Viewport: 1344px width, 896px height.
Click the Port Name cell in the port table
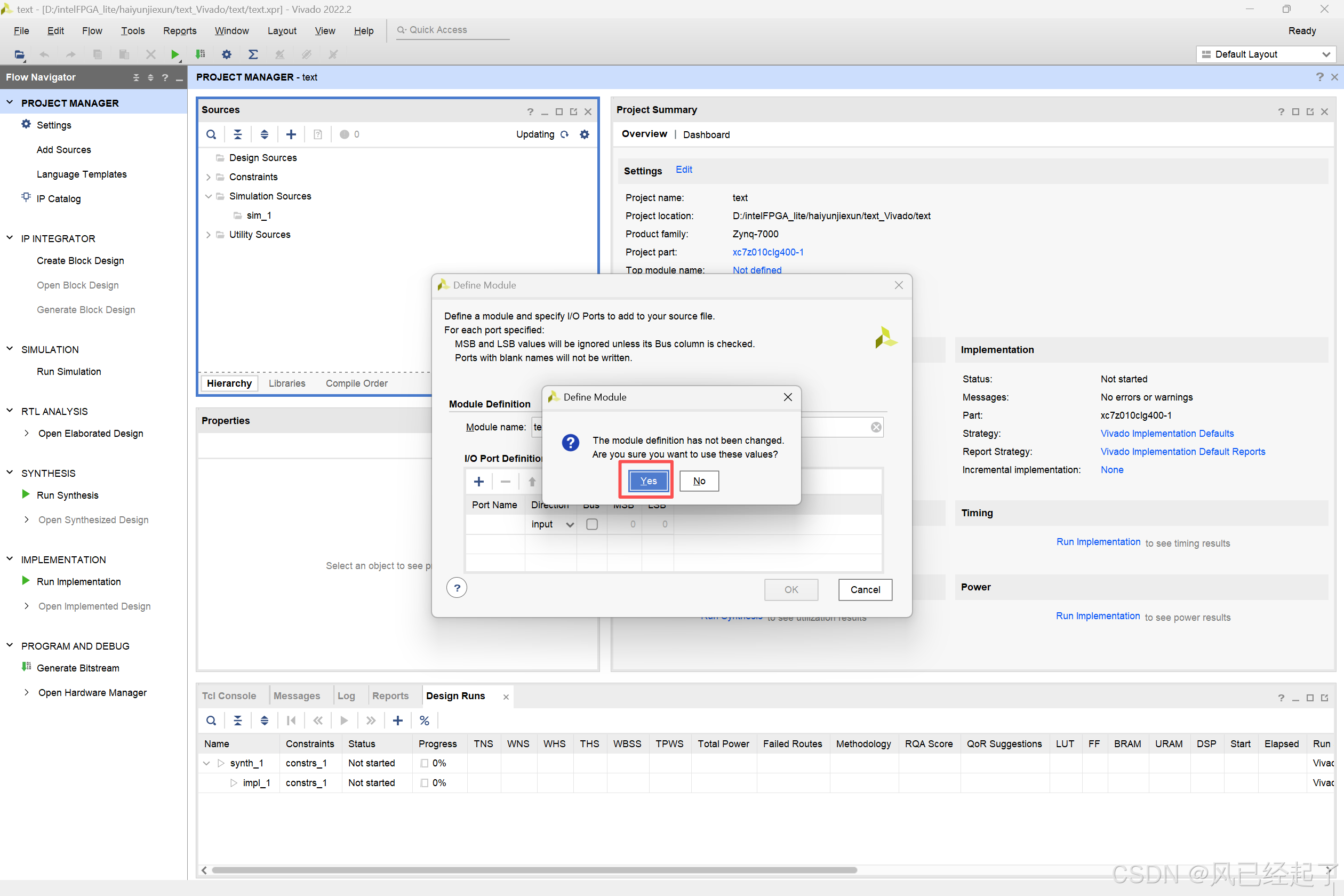495,525
